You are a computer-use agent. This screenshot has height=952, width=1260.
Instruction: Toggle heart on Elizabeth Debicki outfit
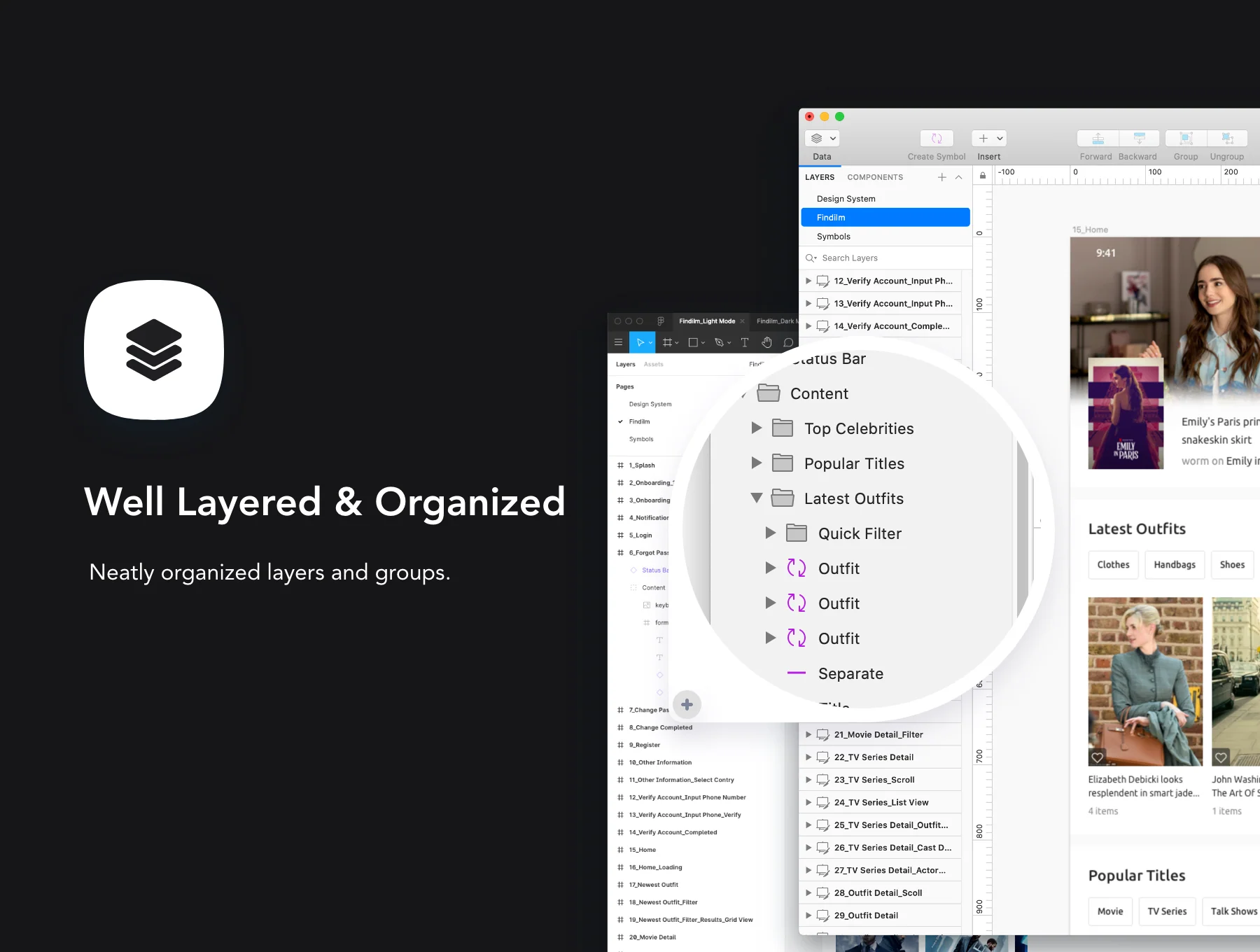pos(1098,757)
